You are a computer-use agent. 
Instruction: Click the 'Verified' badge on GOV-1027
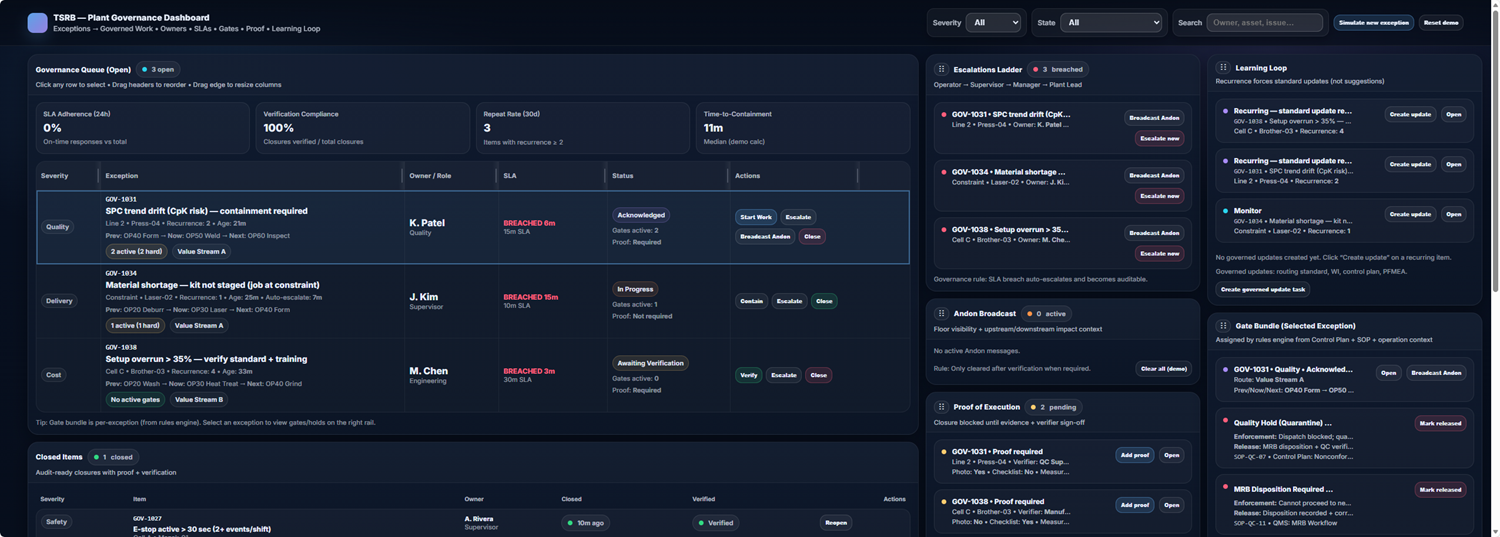click(x=716, y=522)
